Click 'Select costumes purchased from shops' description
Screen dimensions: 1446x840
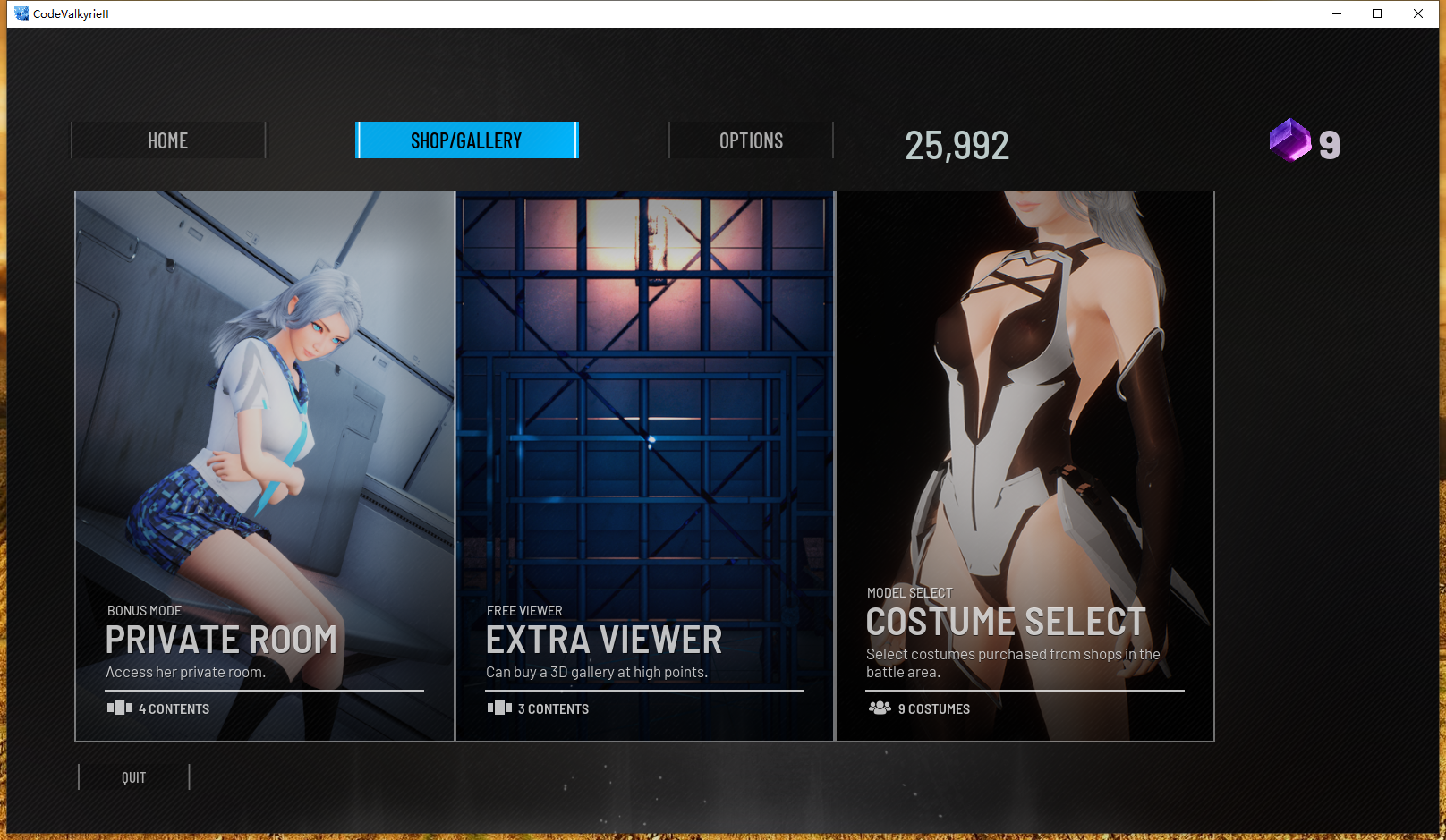click(x=1013, y=663)
